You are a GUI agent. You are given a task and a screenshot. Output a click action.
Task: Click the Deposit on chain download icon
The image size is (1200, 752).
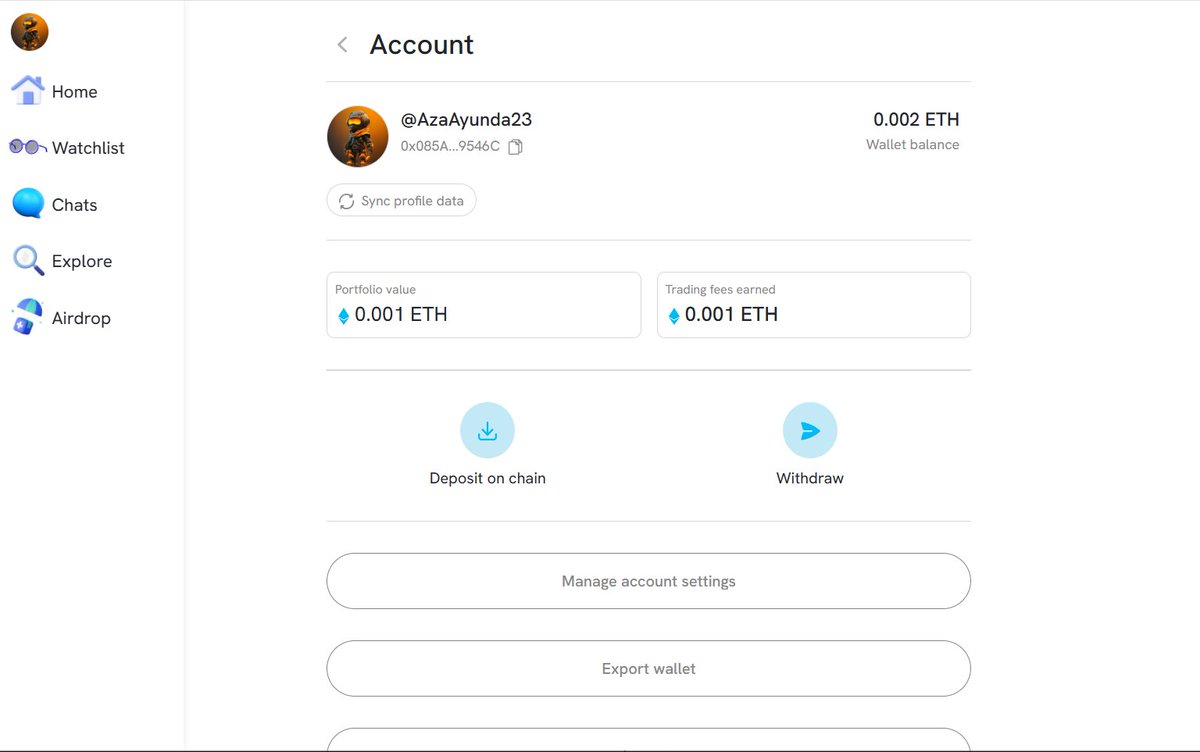(487, 430)
